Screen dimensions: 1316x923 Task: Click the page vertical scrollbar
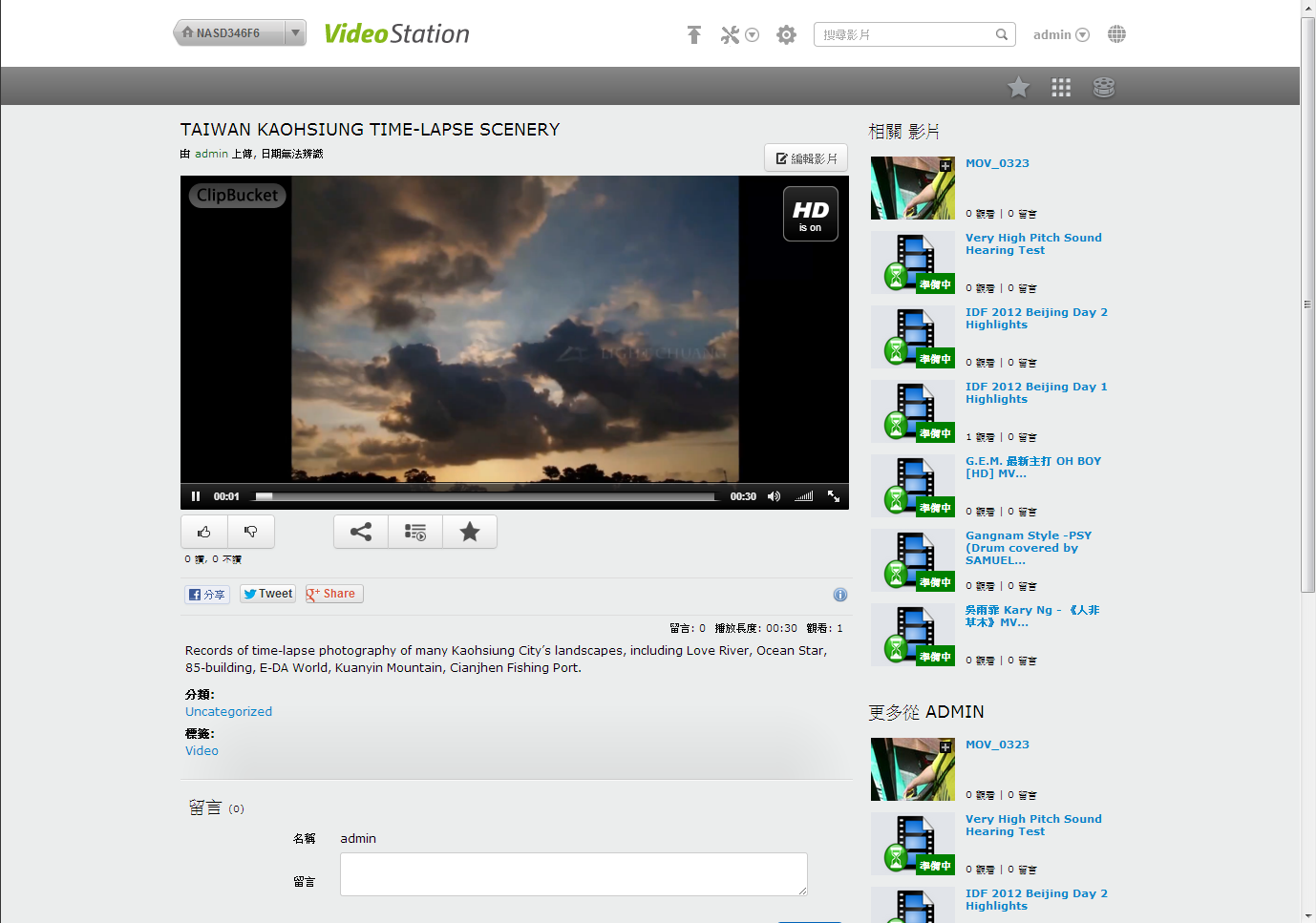click(x=1308, y=304)
